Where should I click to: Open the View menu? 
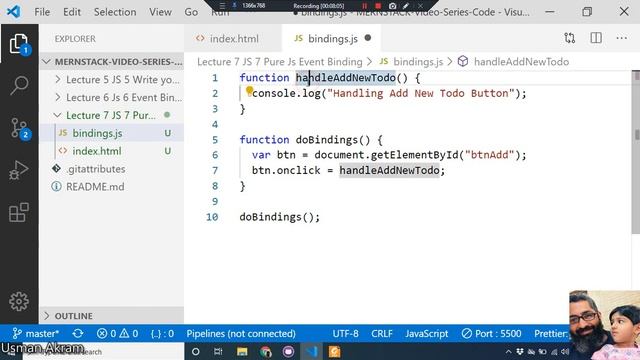click(x=160, y=12)
